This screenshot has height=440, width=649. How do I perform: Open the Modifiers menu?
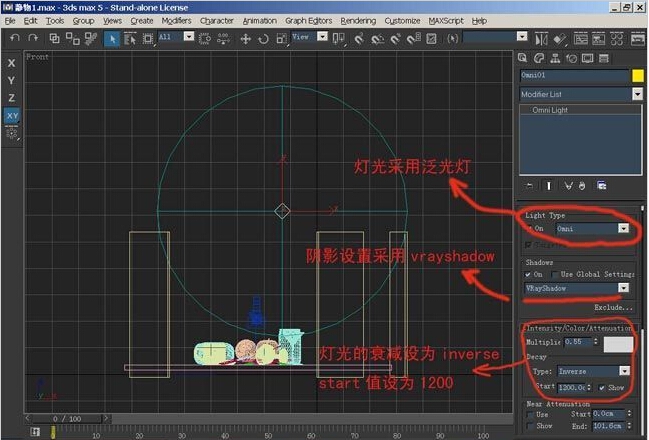point(176,21)
